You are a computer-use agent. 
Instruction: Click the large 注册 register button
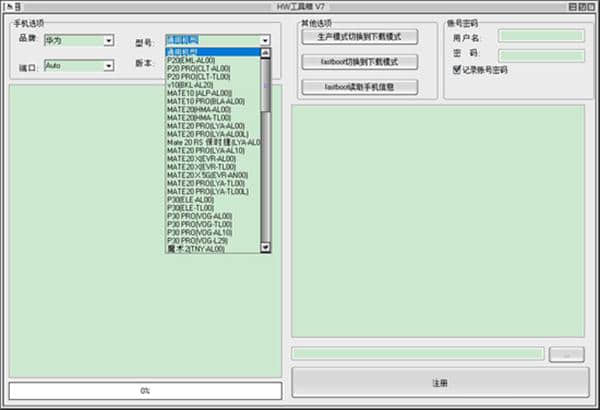point(440,382)
